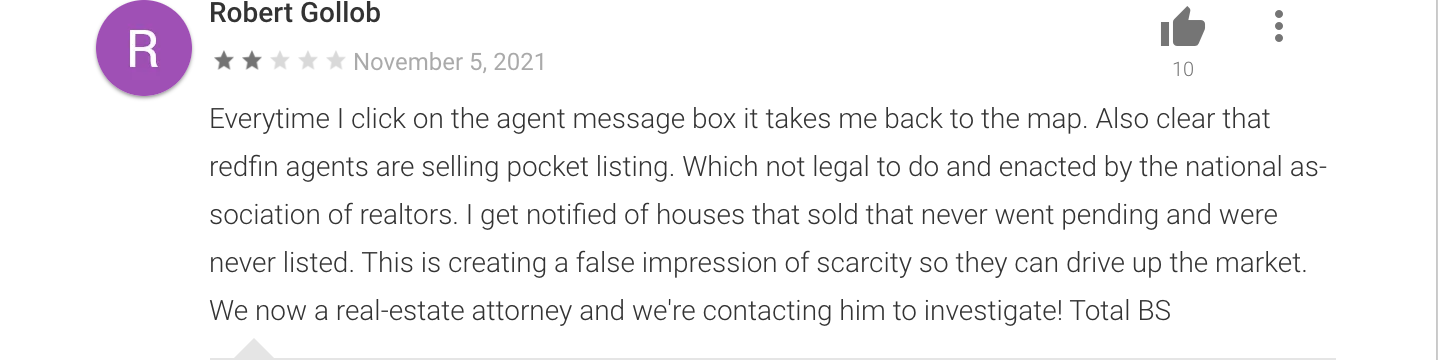The height and width of the screenshot is (360, 1438).
Task: Click the line beginning "sociation of realtors"
Action: 744,215
